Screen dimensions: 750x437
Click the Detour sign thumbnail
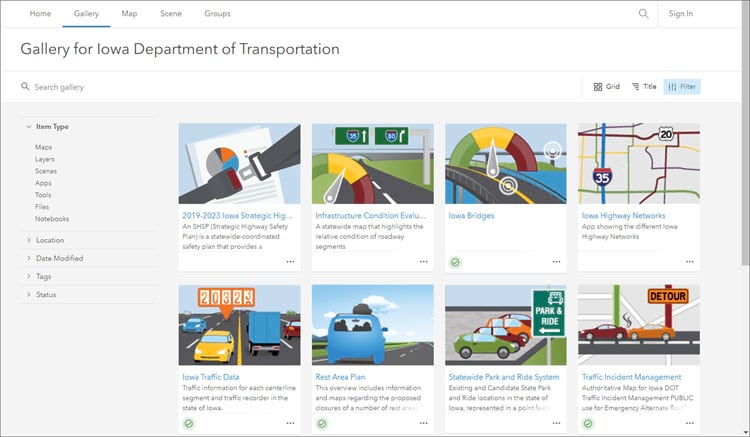click(x=639, y=325)
